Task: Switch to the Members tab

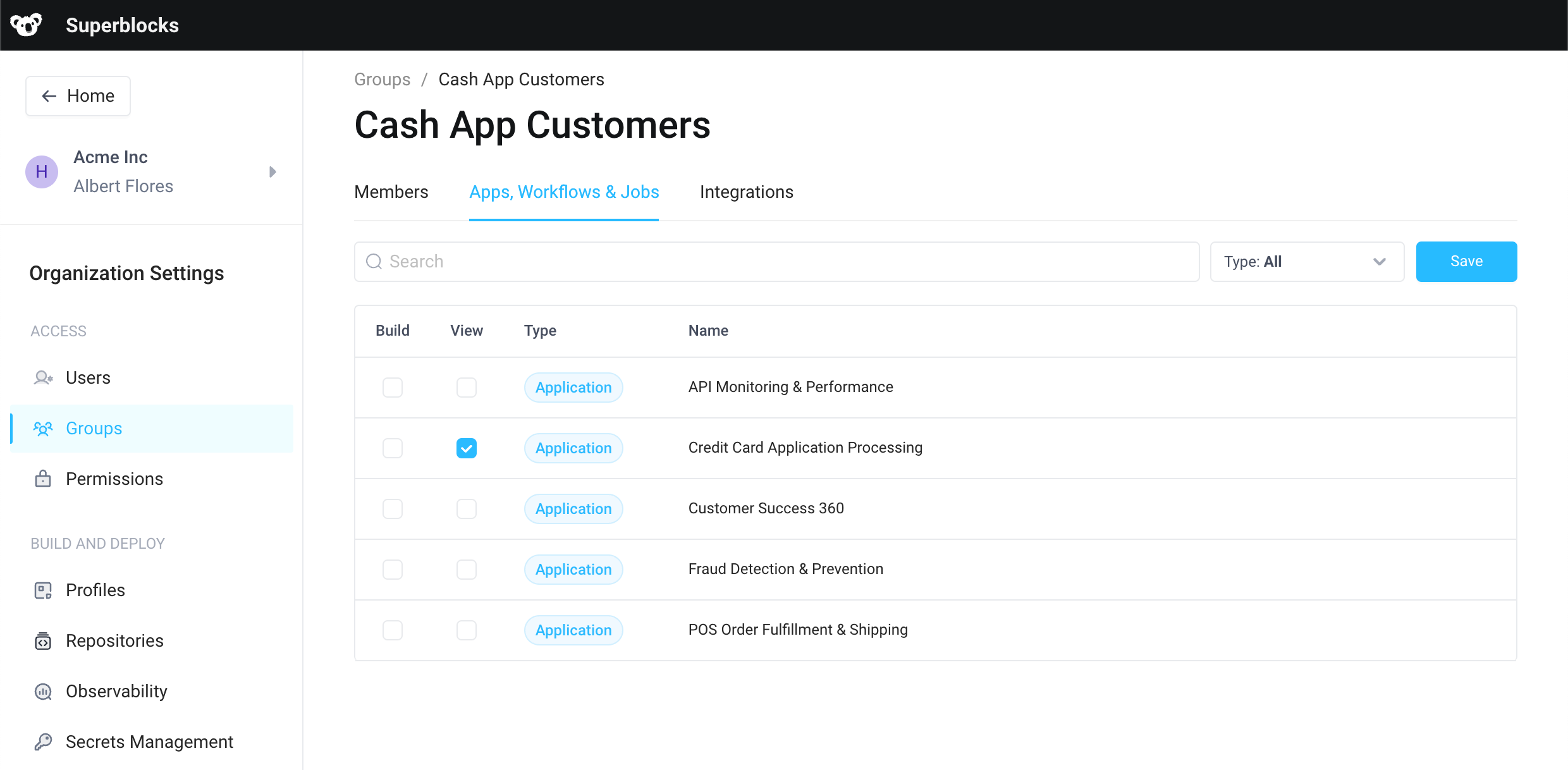Action: (x=391, y=192)
